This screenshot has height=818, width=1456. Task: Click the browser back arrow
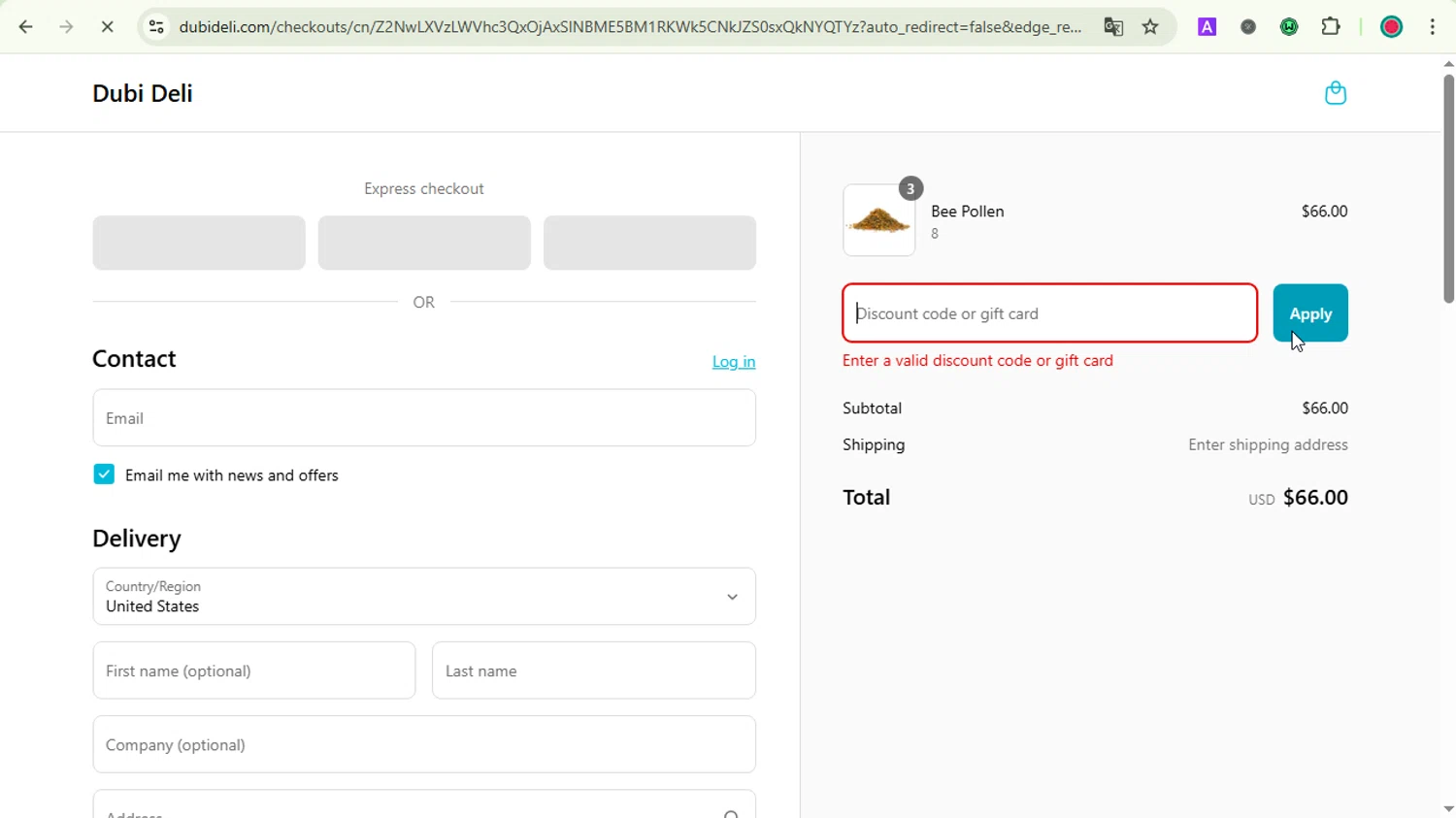pos(26,27)
